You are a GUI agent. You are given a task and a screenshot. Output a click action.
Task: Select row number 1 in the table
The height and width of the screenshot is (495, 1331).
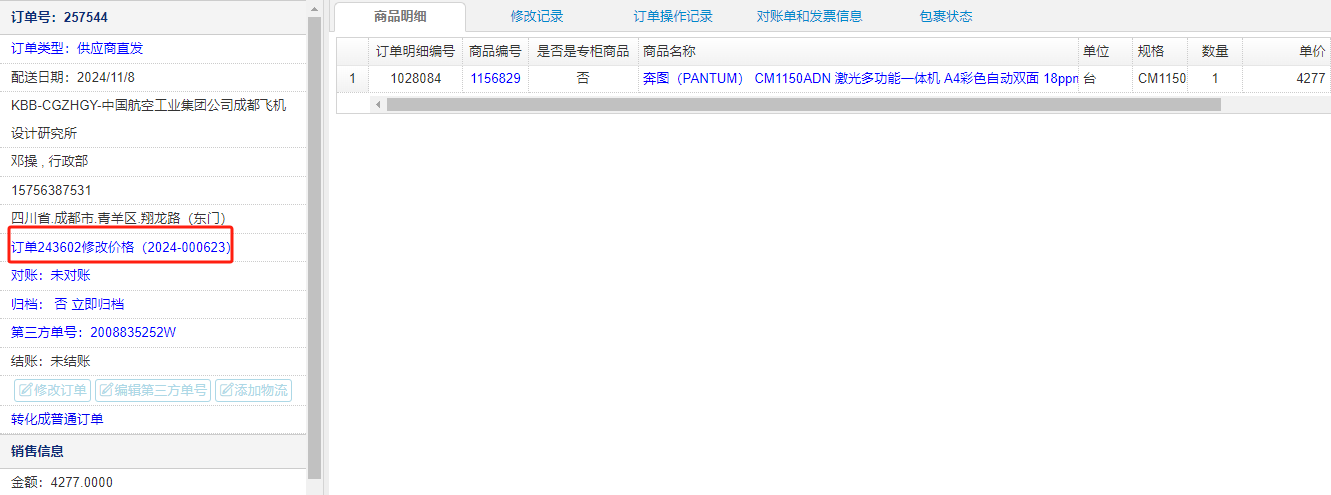coord(352,78)
